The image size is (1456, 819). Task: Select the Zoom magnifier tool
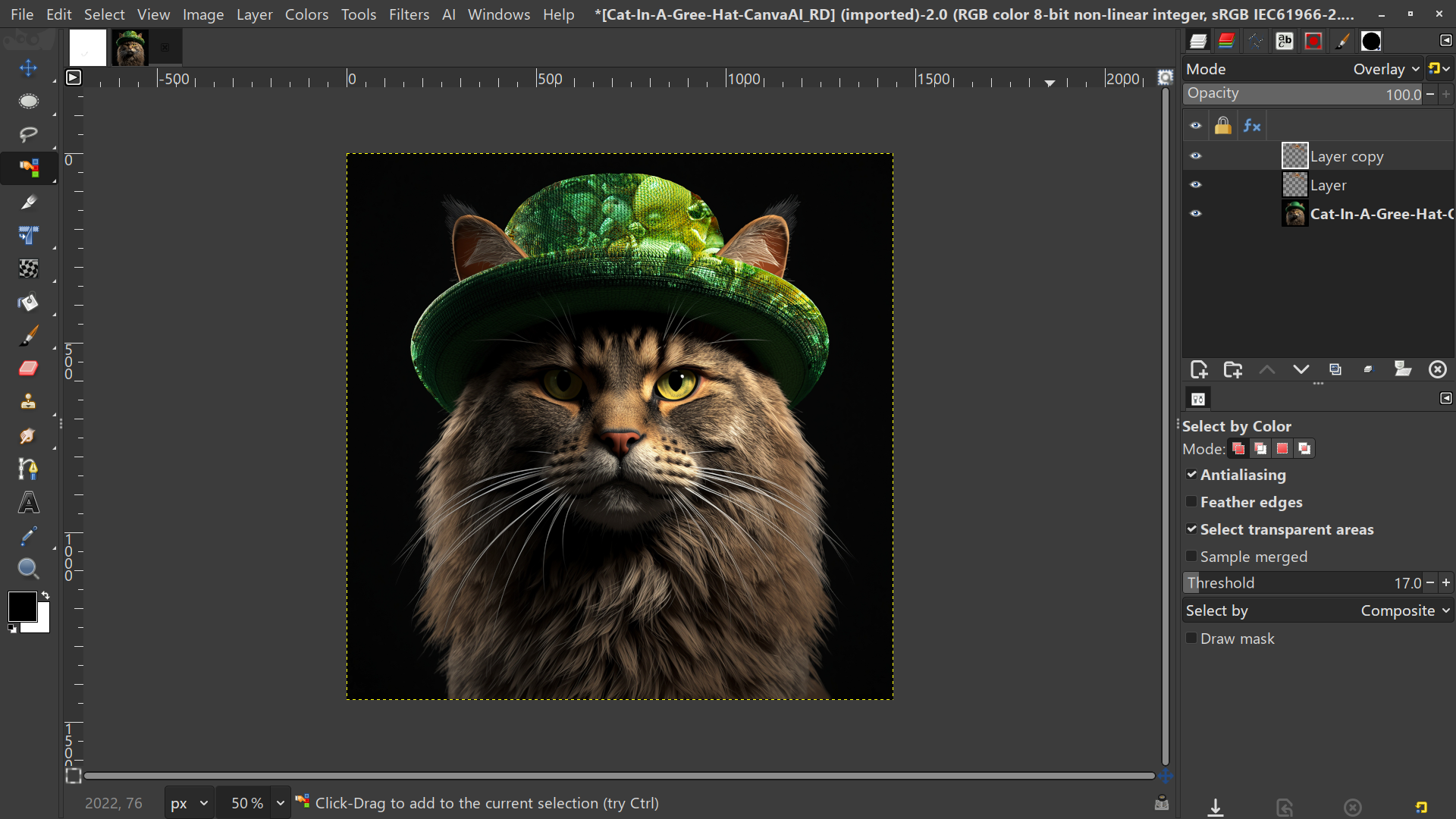point(28,569)
